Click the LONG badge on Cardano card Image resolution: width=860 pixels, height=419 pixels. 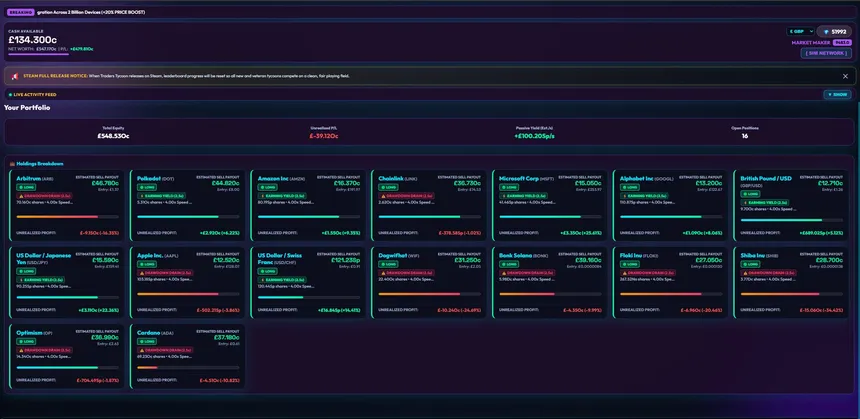coord(146,341)
